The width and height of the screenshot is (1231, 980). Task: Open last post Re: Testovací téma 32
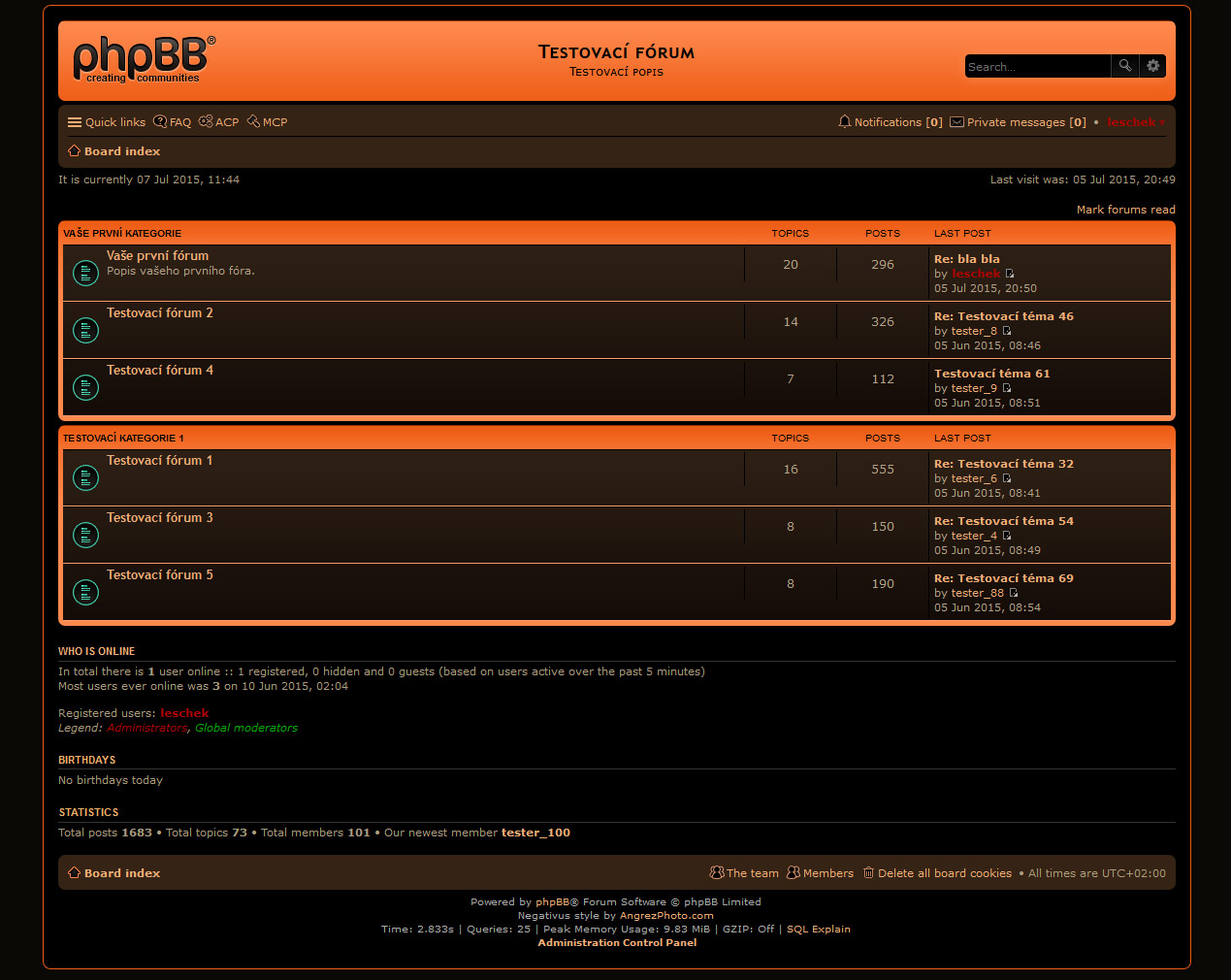[1004, 464]
